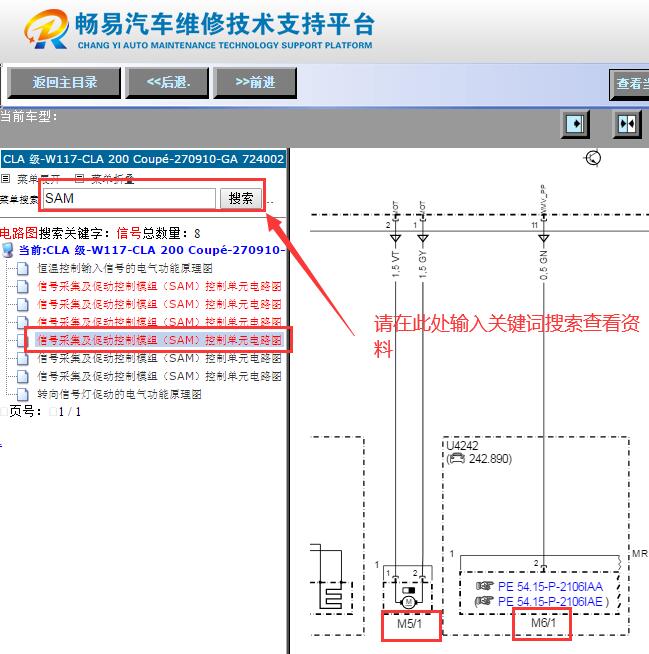The height and width of the screenshot is (654, 649).
Task: Select the CLA 级-W117-CLA 200 Coupé vehicle title bar
Action: pyautogui.click(x=143, y=159)
